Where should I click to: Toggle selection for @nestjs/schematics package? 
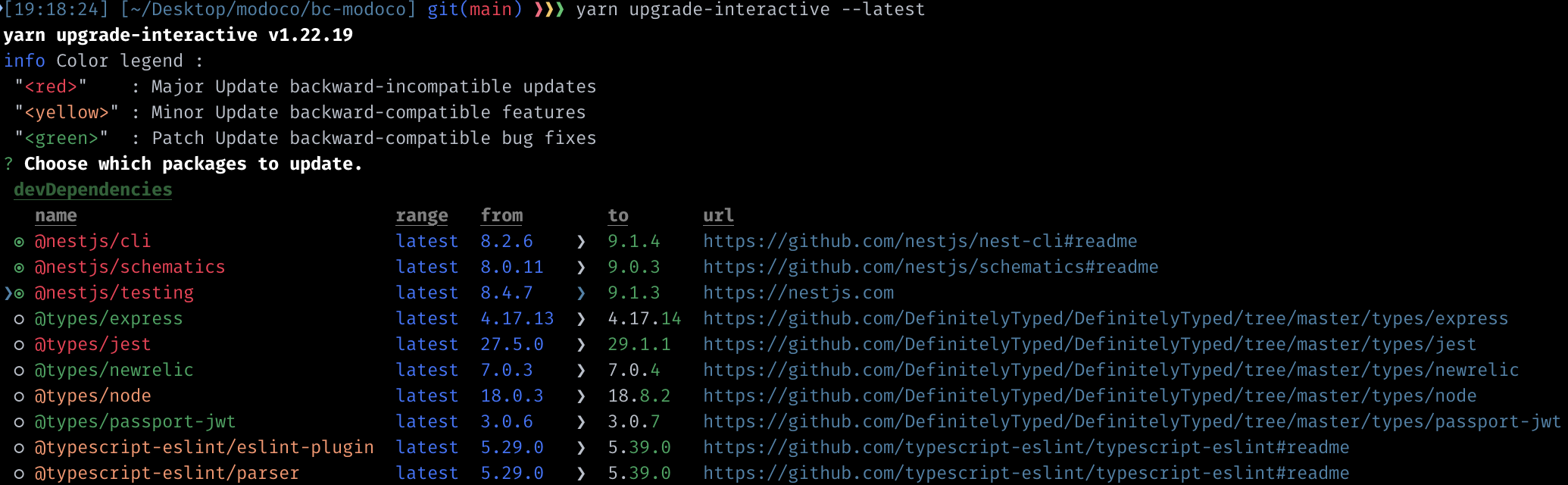(19, 268)
